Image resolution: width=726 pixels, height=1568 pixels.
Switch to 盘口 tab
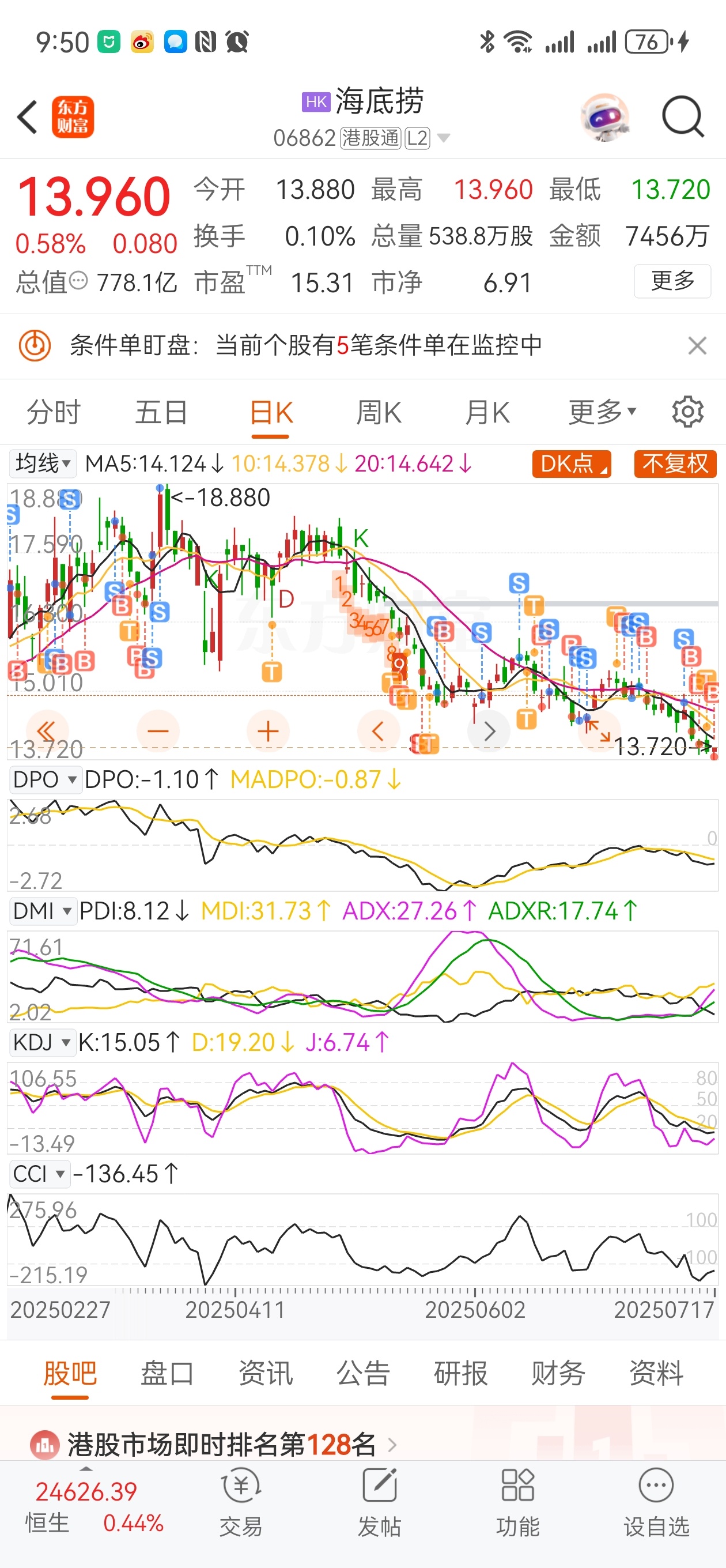pyautogui.click(x=167, y=1374)
